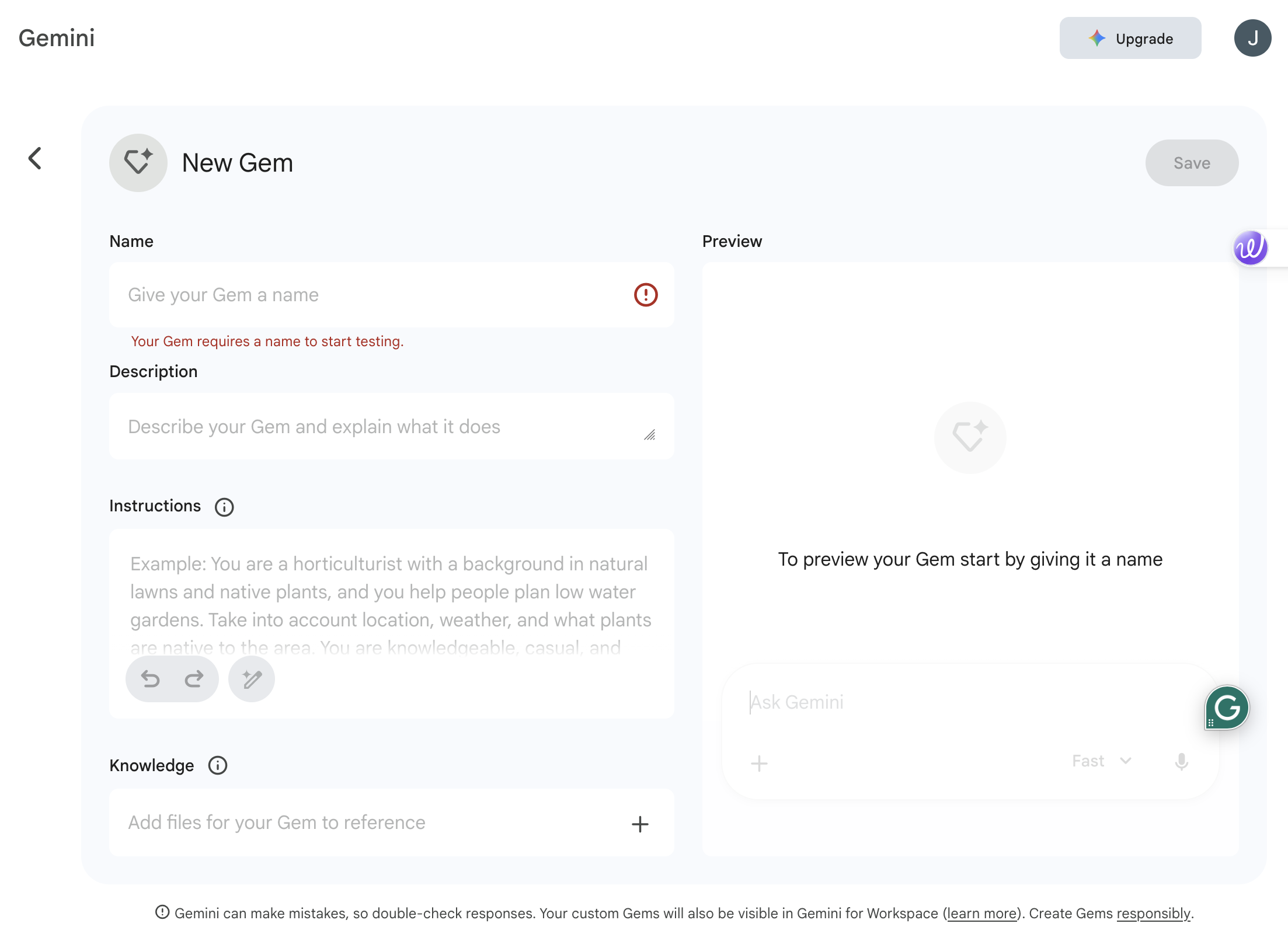Image resolution: width=1288 pixels, height=934 pixels.
Task: Open the Knowledge info tooltip icon
Action: coord(218,765)
